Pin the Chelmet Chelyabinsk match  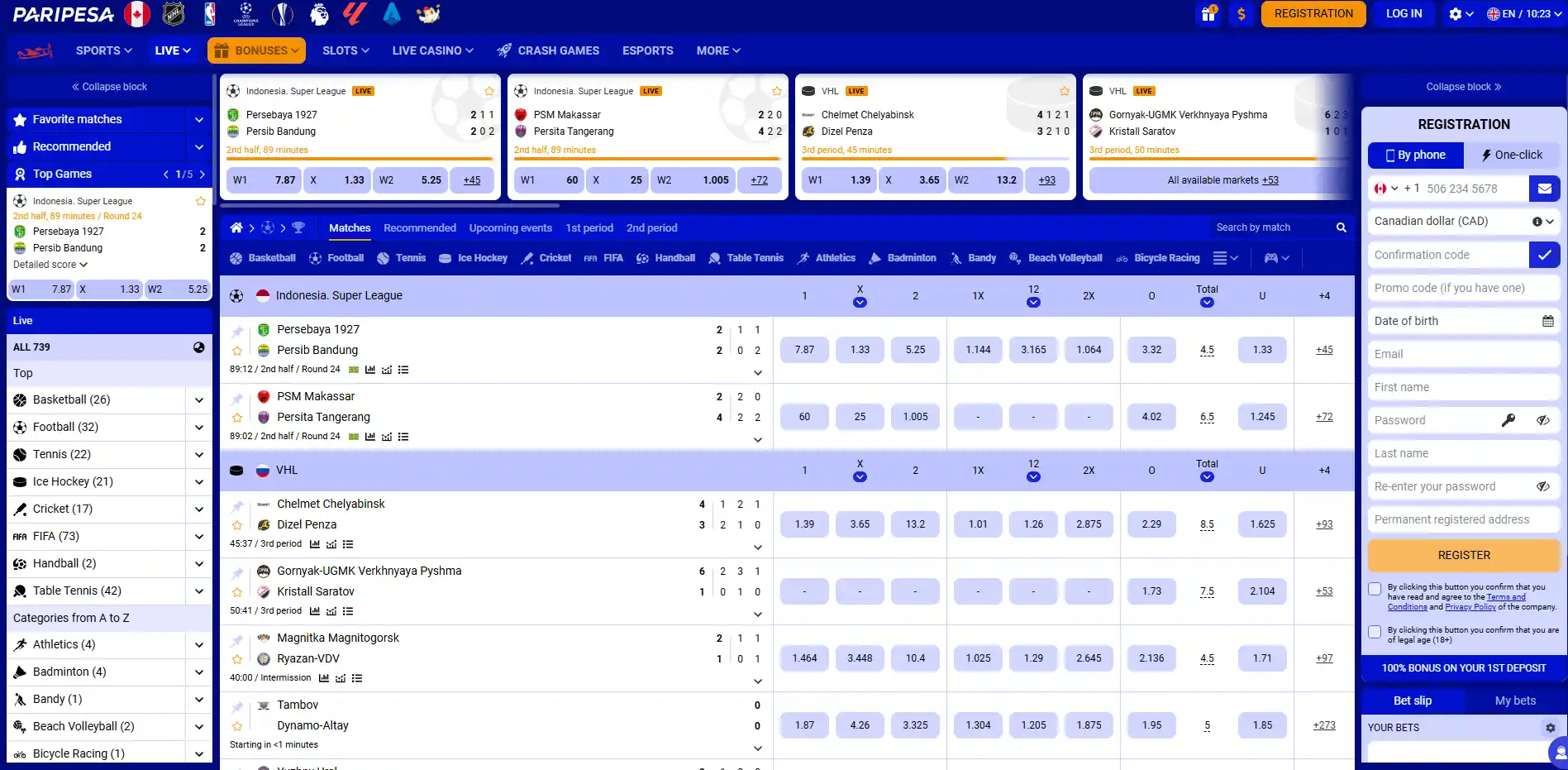(x=237, y=505)
